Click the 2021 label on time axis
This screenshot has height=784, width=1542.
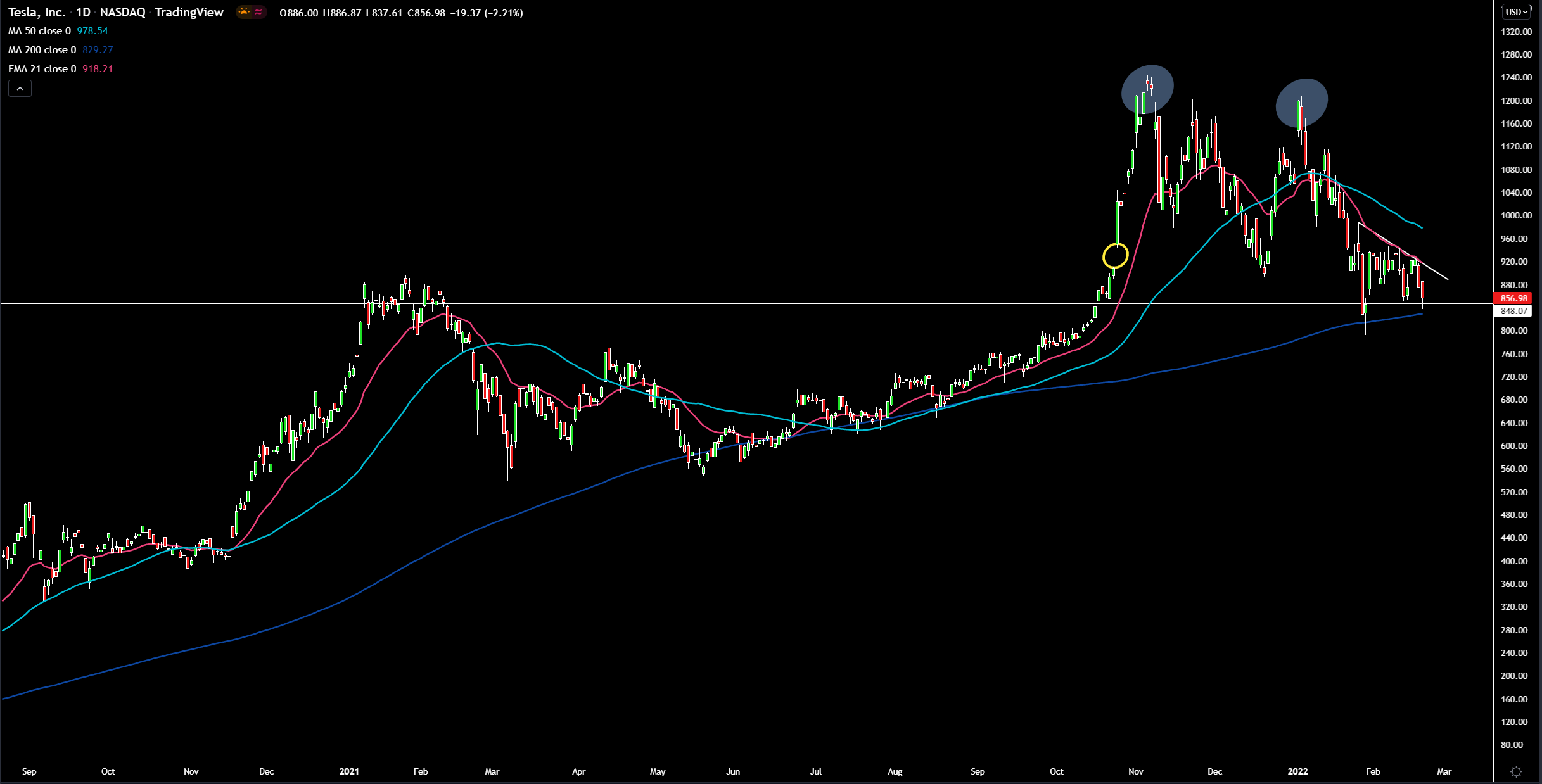(x=349, y=771)
